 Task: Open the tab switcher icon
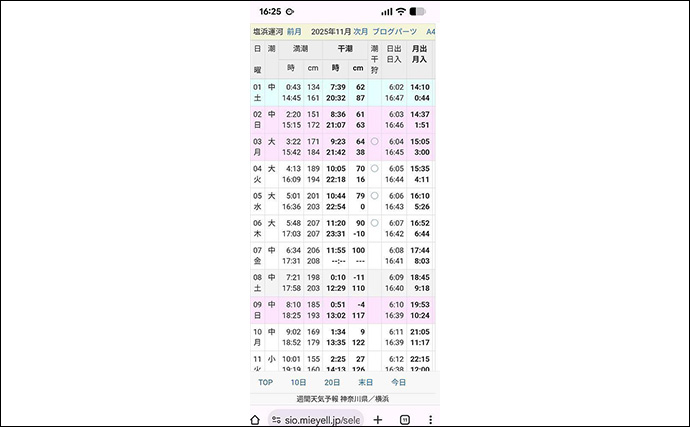tap(405, 420)
